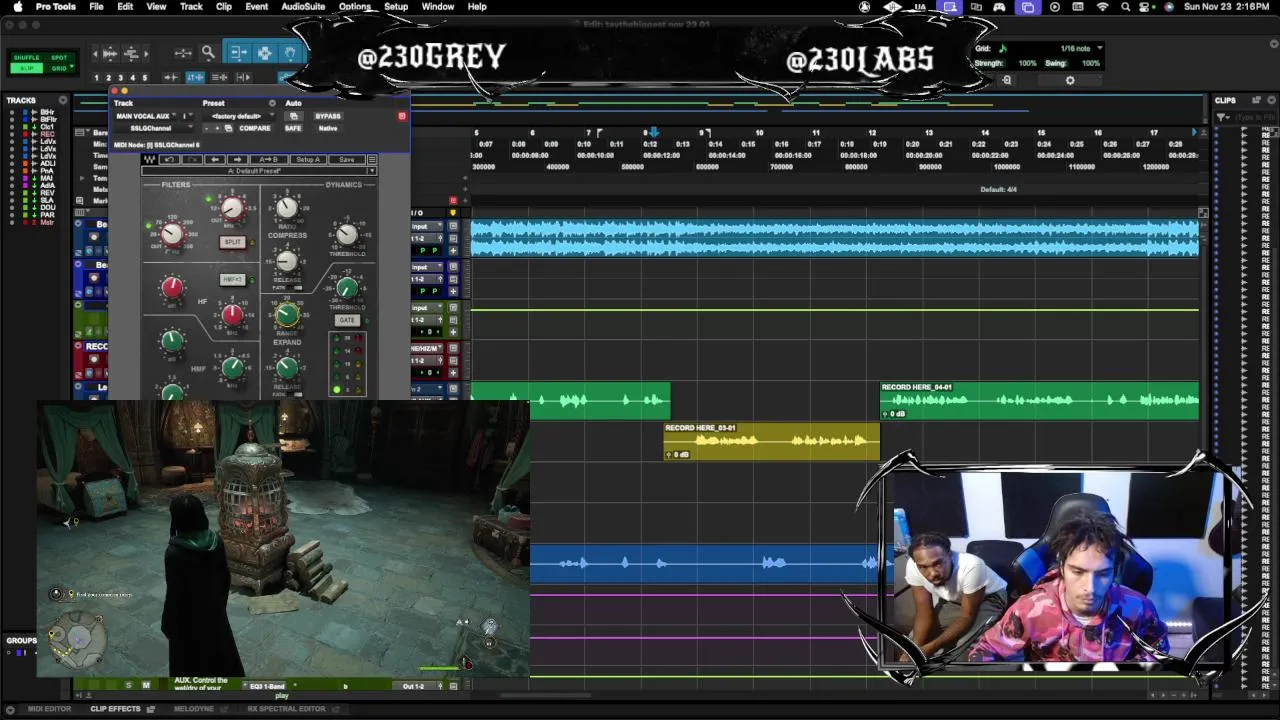
Task: Click the Waves logo in plugin toolbar
Action: click(x=149, y=160)
